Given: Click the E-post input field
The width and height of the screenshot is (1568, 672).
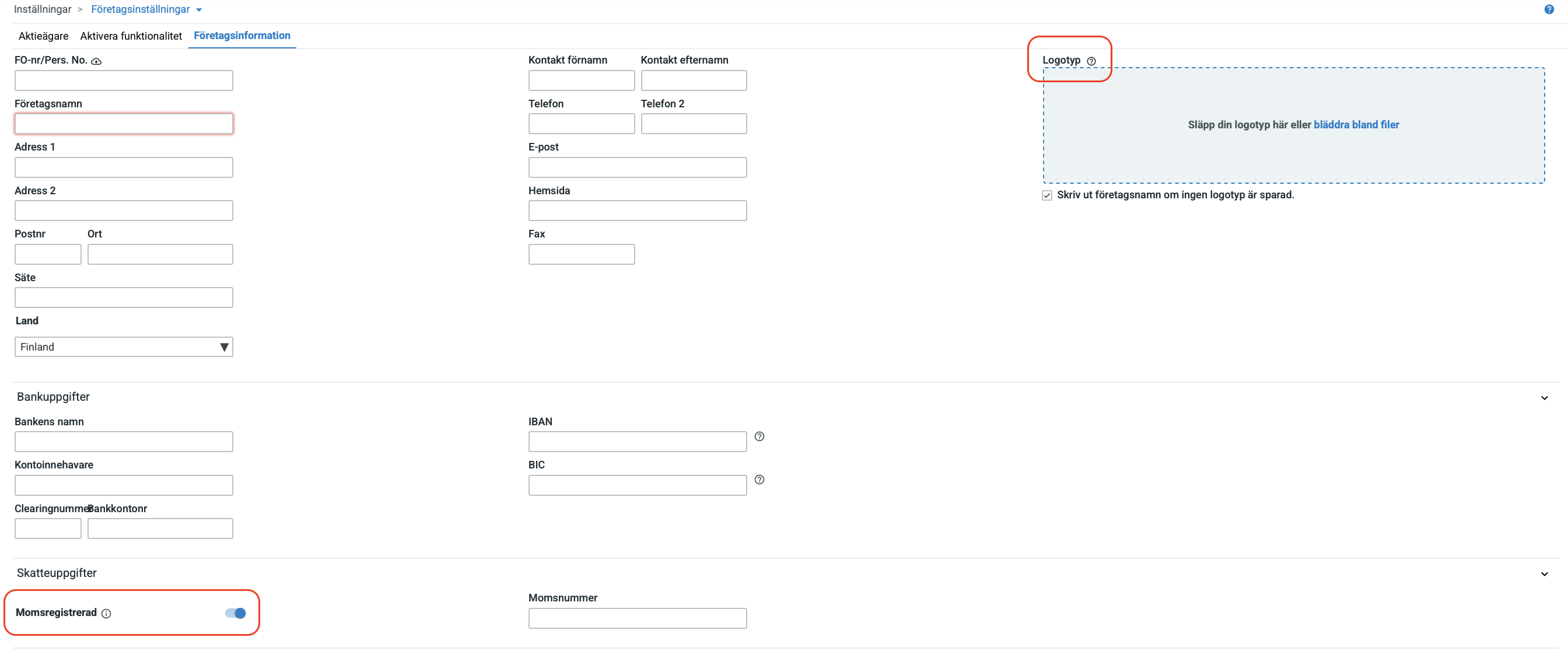Looking at the screenshot, I should pyautogui.click(x=636, y=167).
